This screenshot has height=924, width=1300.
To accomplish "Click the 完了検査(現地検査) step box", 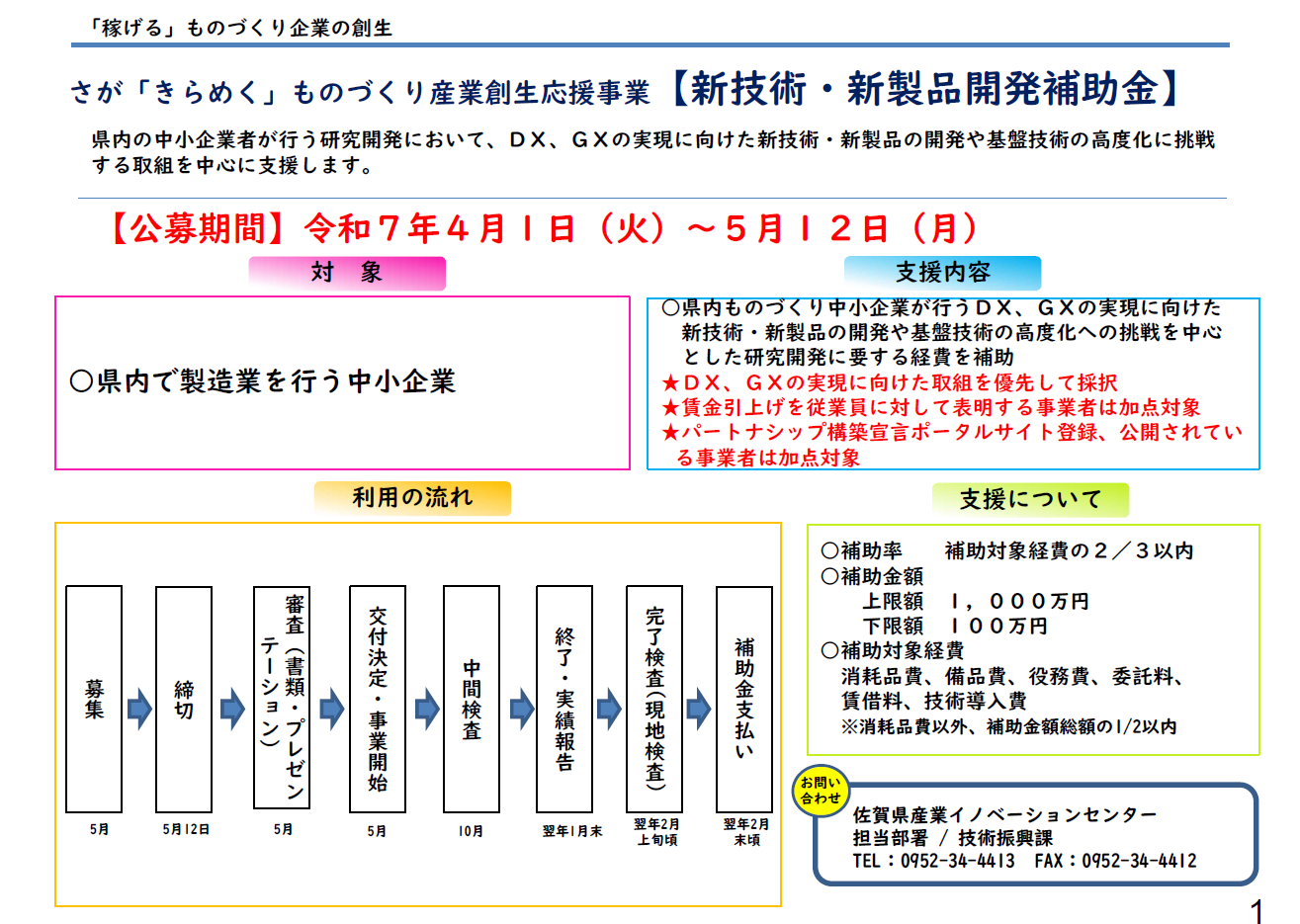I will (x=654, y=699).
